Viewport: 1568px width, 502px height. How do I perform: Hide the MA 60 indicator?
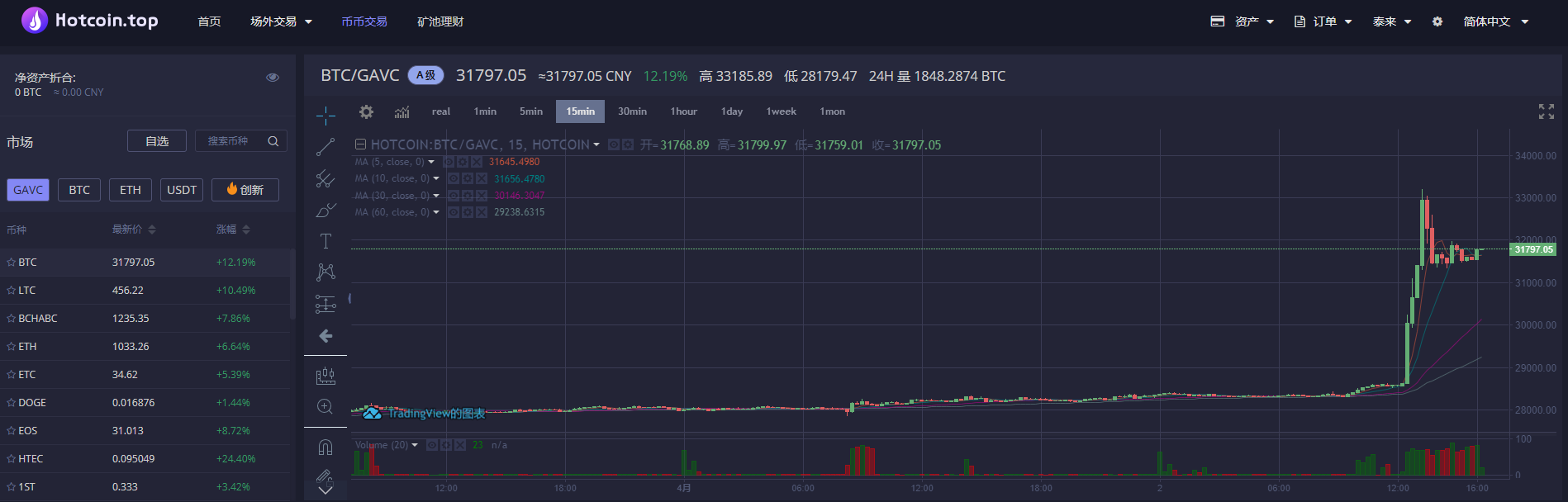(x=454, y=212)
